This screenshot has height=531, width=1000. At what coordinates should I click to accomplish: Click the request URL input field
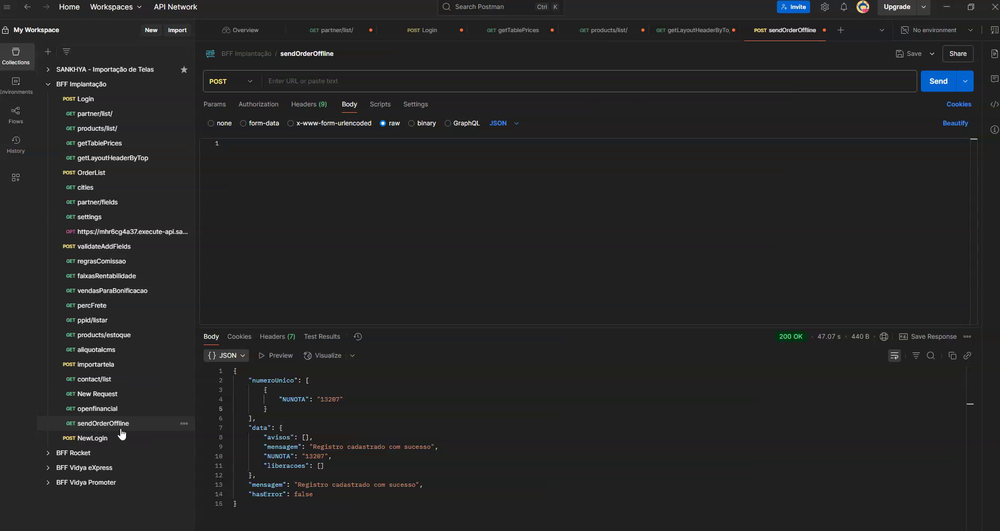pyautogui.click(x=589, y=81)
